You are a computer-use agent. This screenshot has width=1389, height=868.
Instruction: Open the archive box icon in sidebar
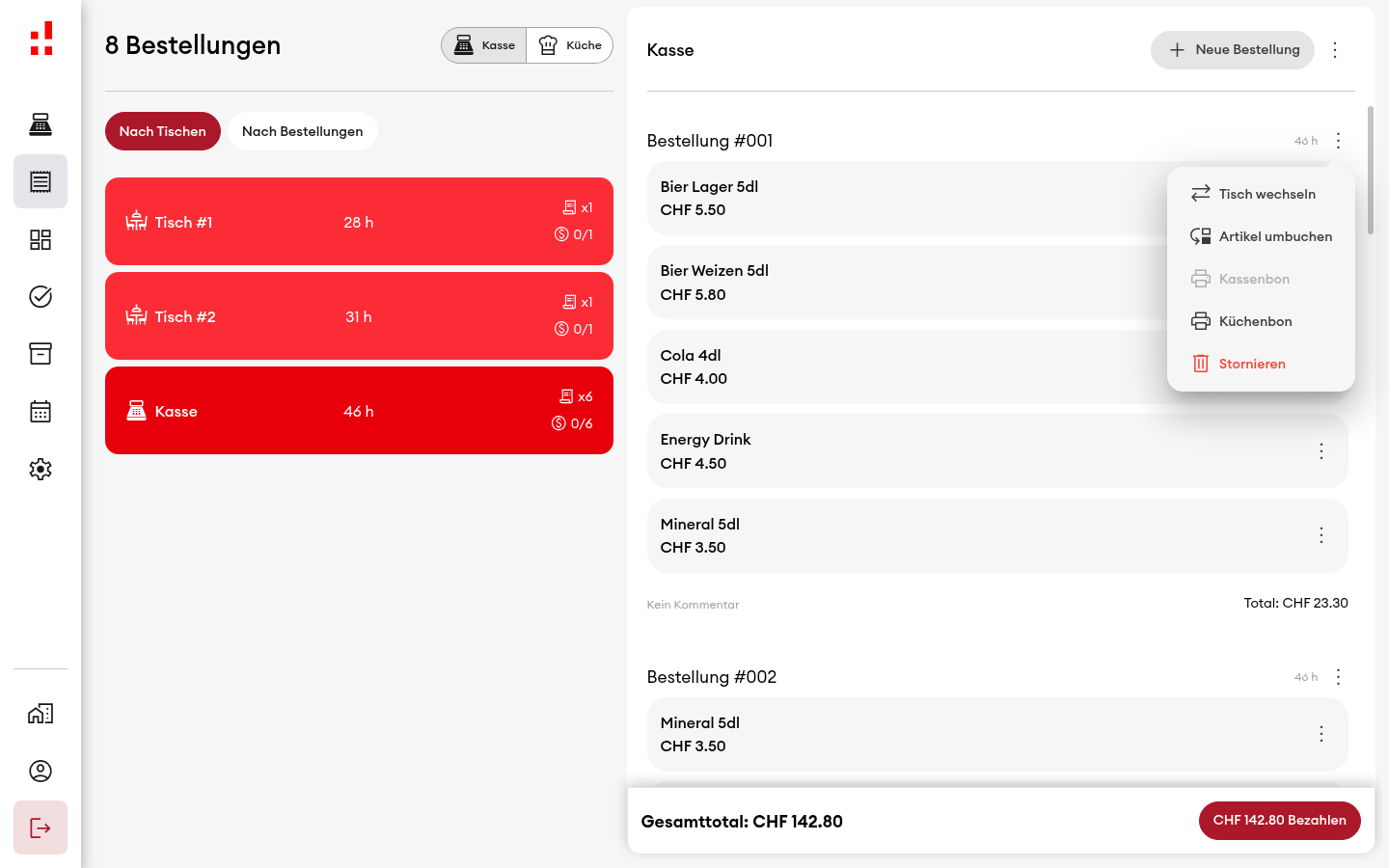(x=41, y=354)
